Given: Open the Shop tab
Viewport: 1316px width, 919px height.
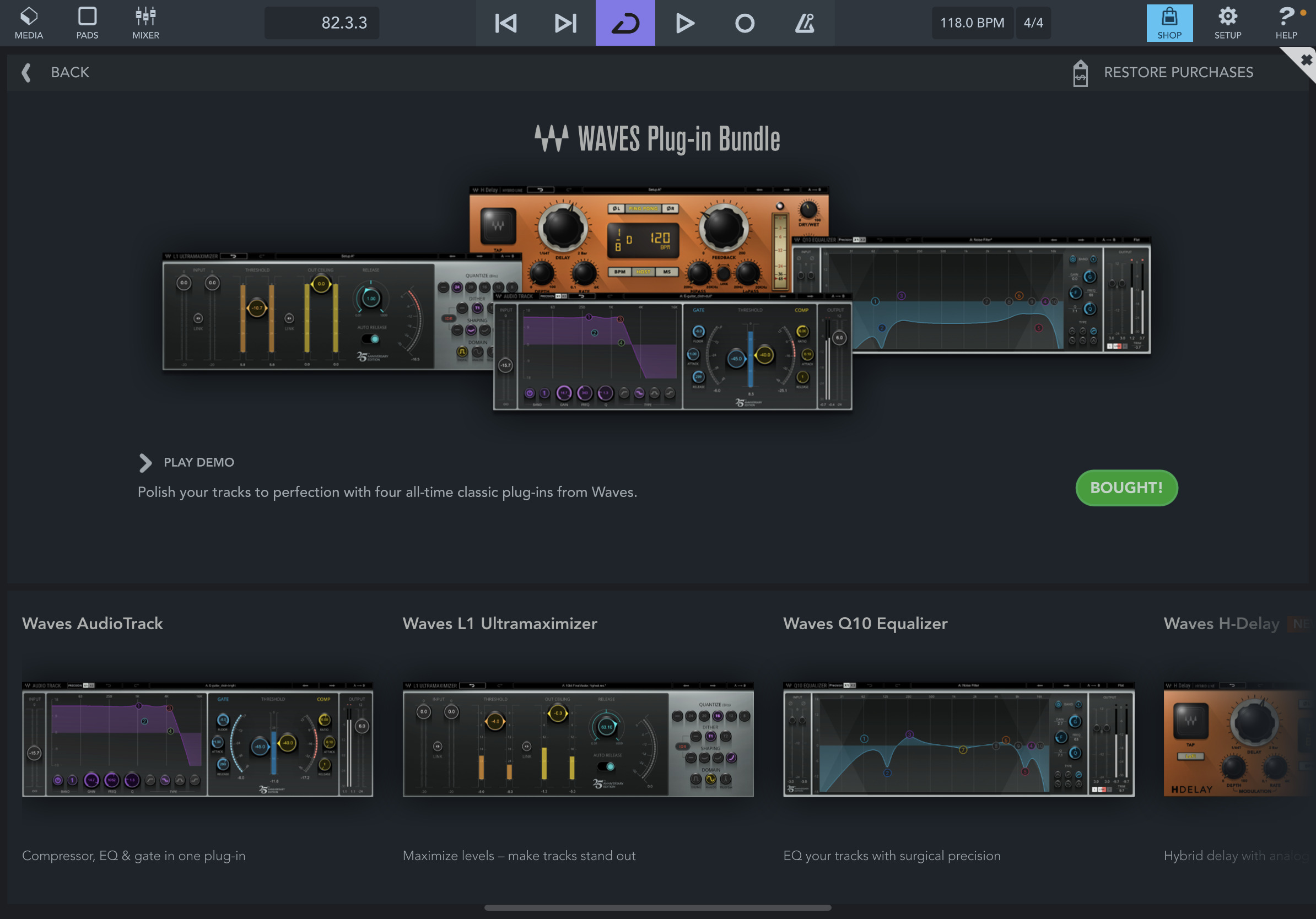Looking at the screenshot, I should click(x=1169, y=23).
